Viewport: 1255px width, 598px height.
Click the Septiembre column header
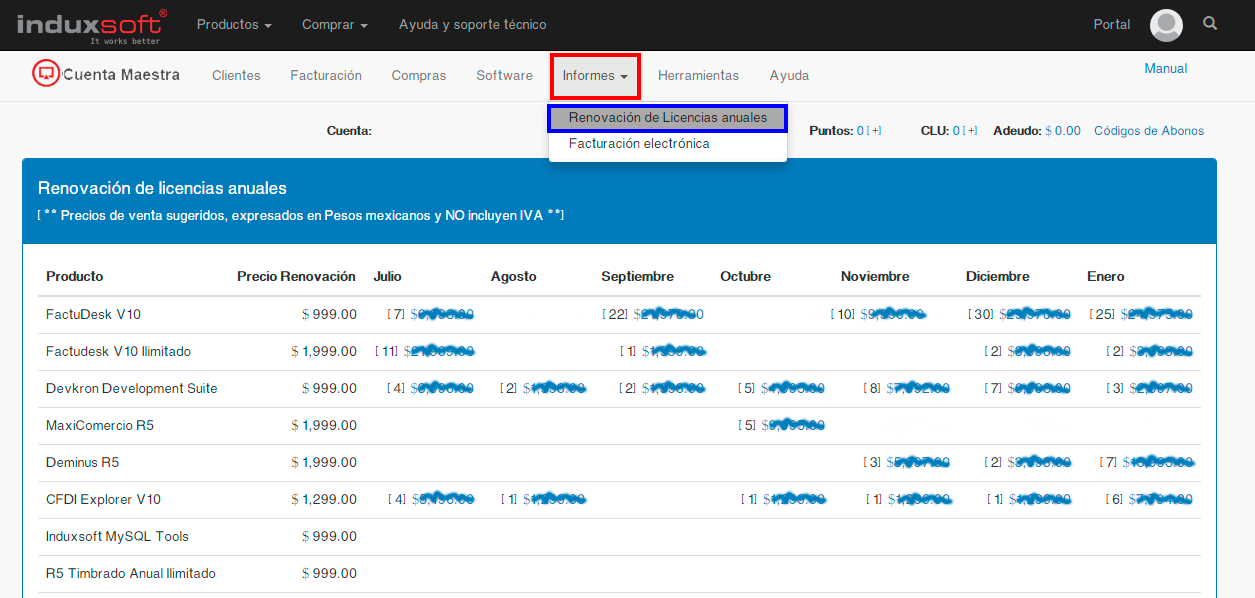[638, 277]
